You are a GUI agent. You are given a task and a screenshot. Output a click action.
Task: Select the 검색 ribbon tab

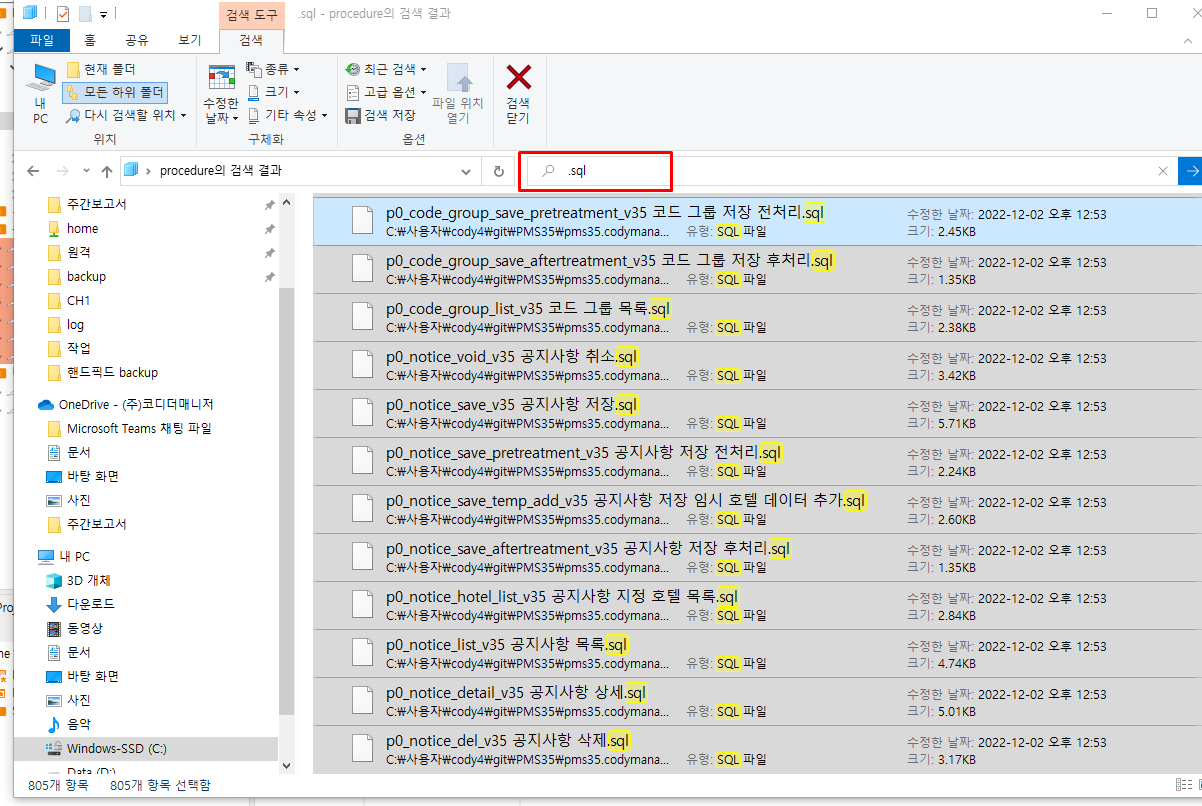click(250, 40)
